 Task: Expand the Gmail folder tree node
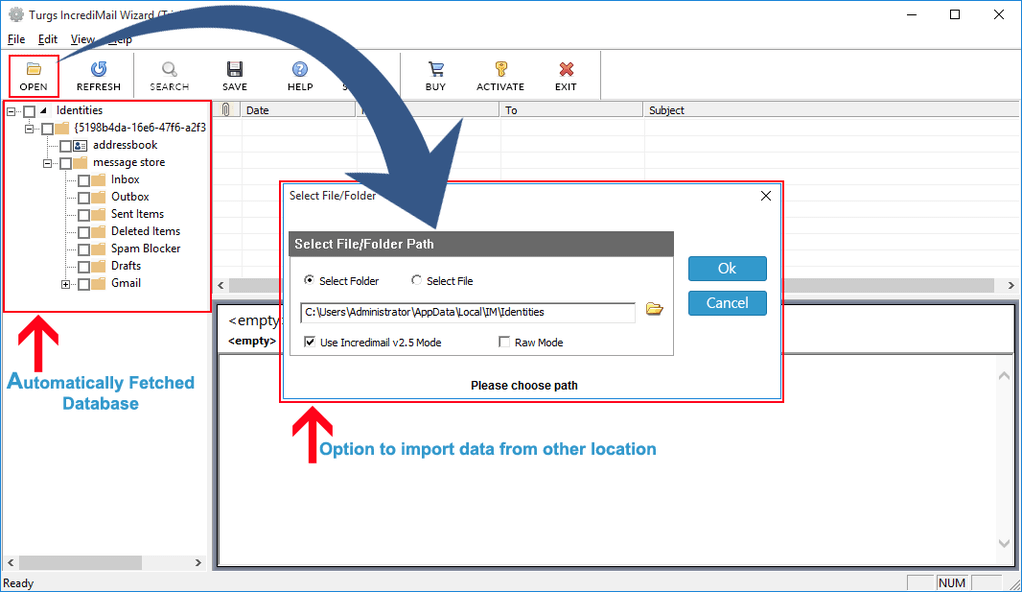[x=66, y=284]
